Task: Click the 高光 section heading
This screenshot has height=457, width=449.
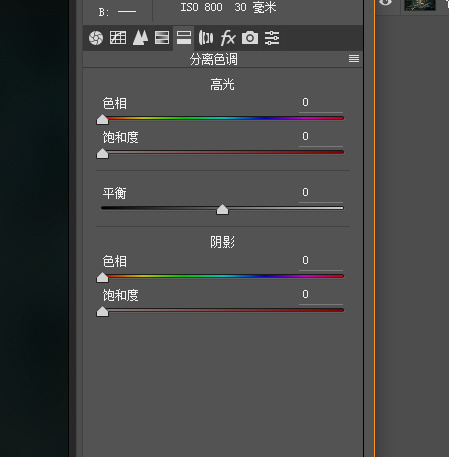Action: (x=222, y=84)
